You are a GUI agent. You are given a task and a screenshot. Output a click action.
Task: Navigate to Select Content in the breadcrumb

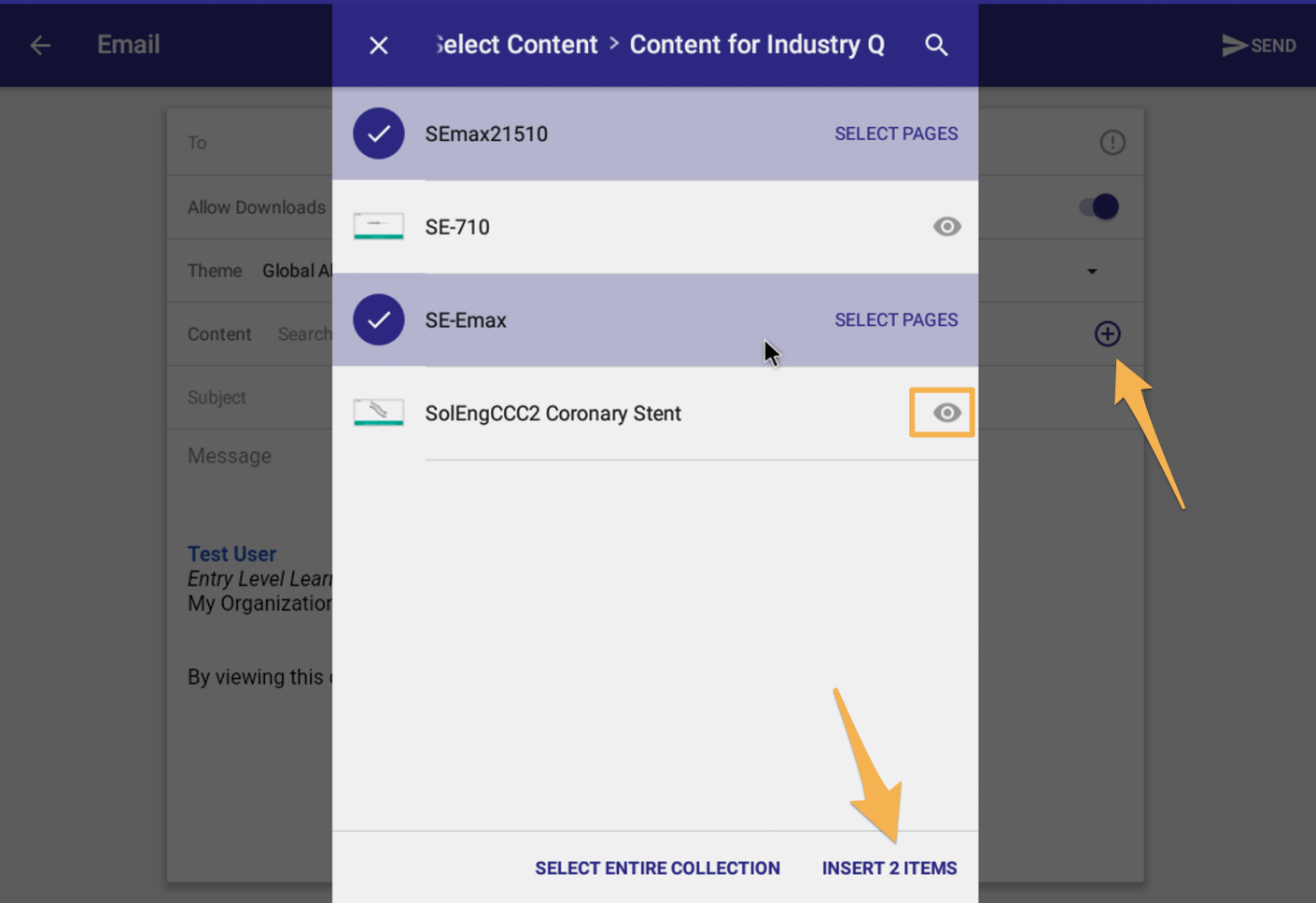[x=514, y=44]
